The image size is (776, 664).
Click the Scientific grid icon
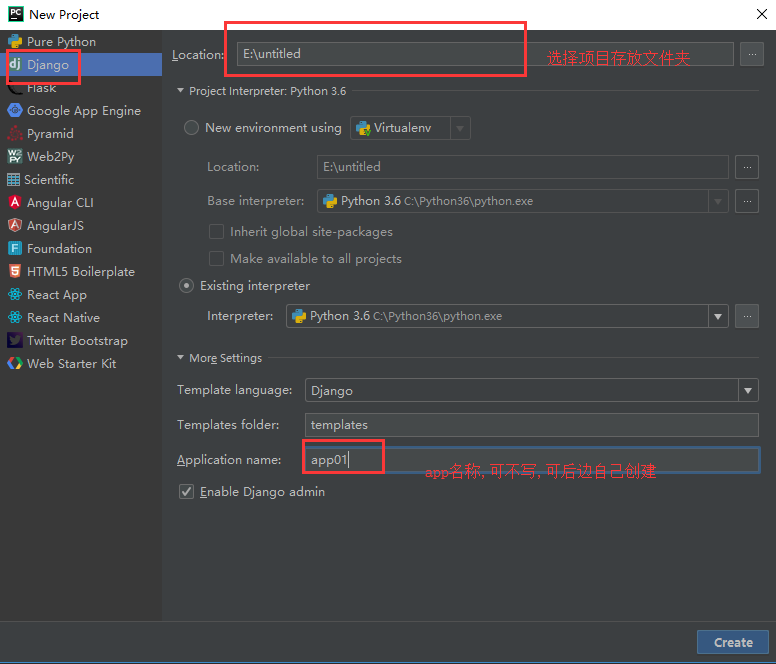pos(14,180)
